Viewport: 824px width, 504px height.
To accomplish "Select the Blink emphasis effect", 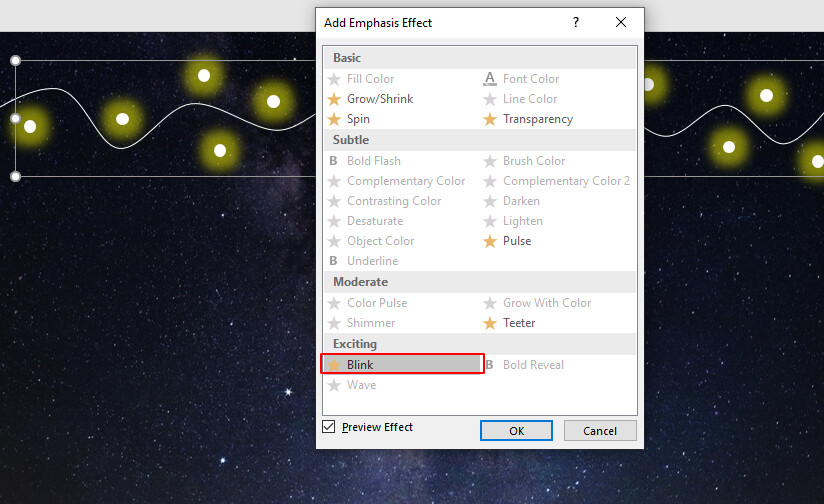I will [x=402, y=364].
